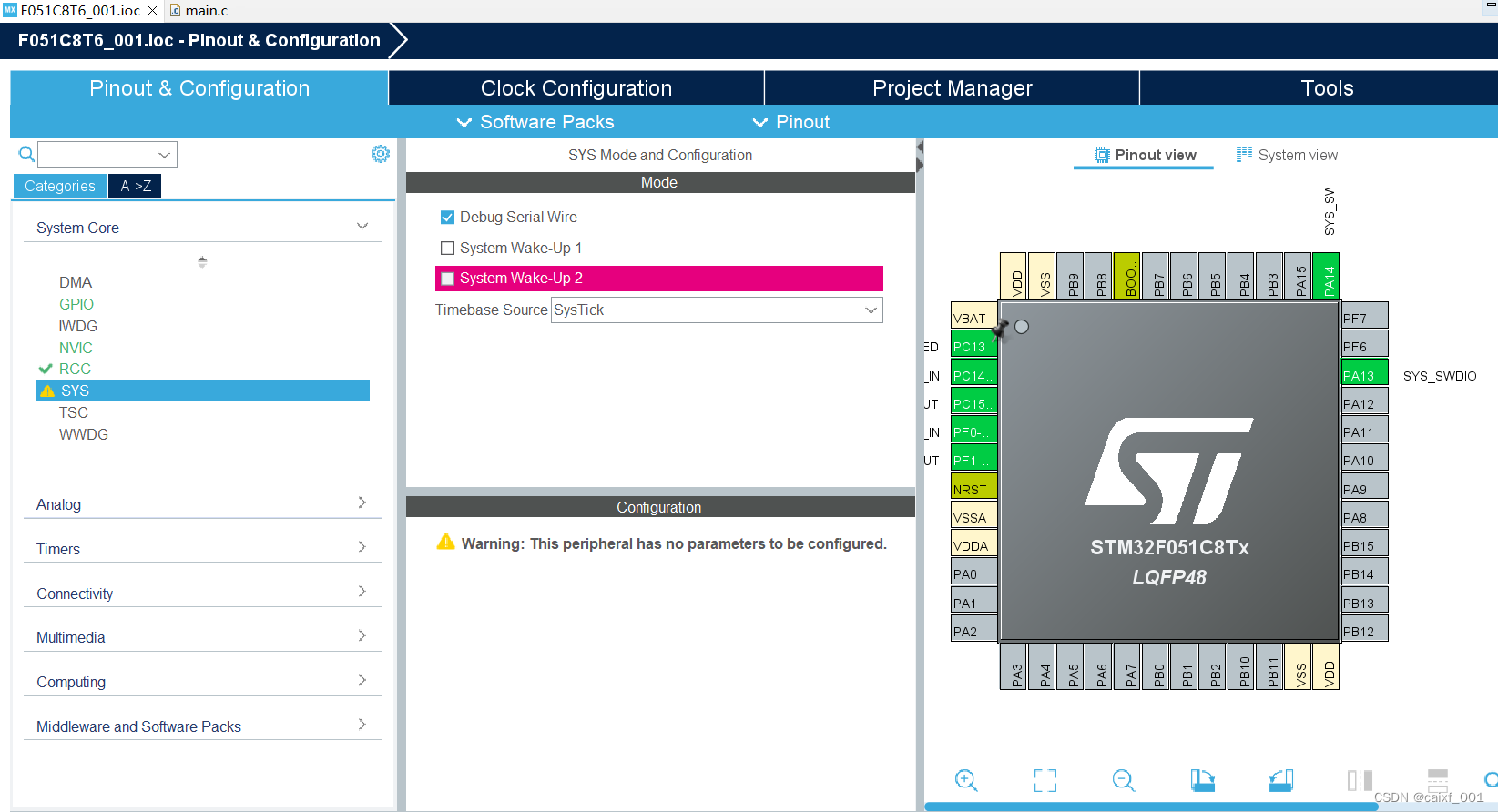The width and height of the screenshot is (1498, 812).
Task: Select IWDG in System Core list
Action: (78, 326)
